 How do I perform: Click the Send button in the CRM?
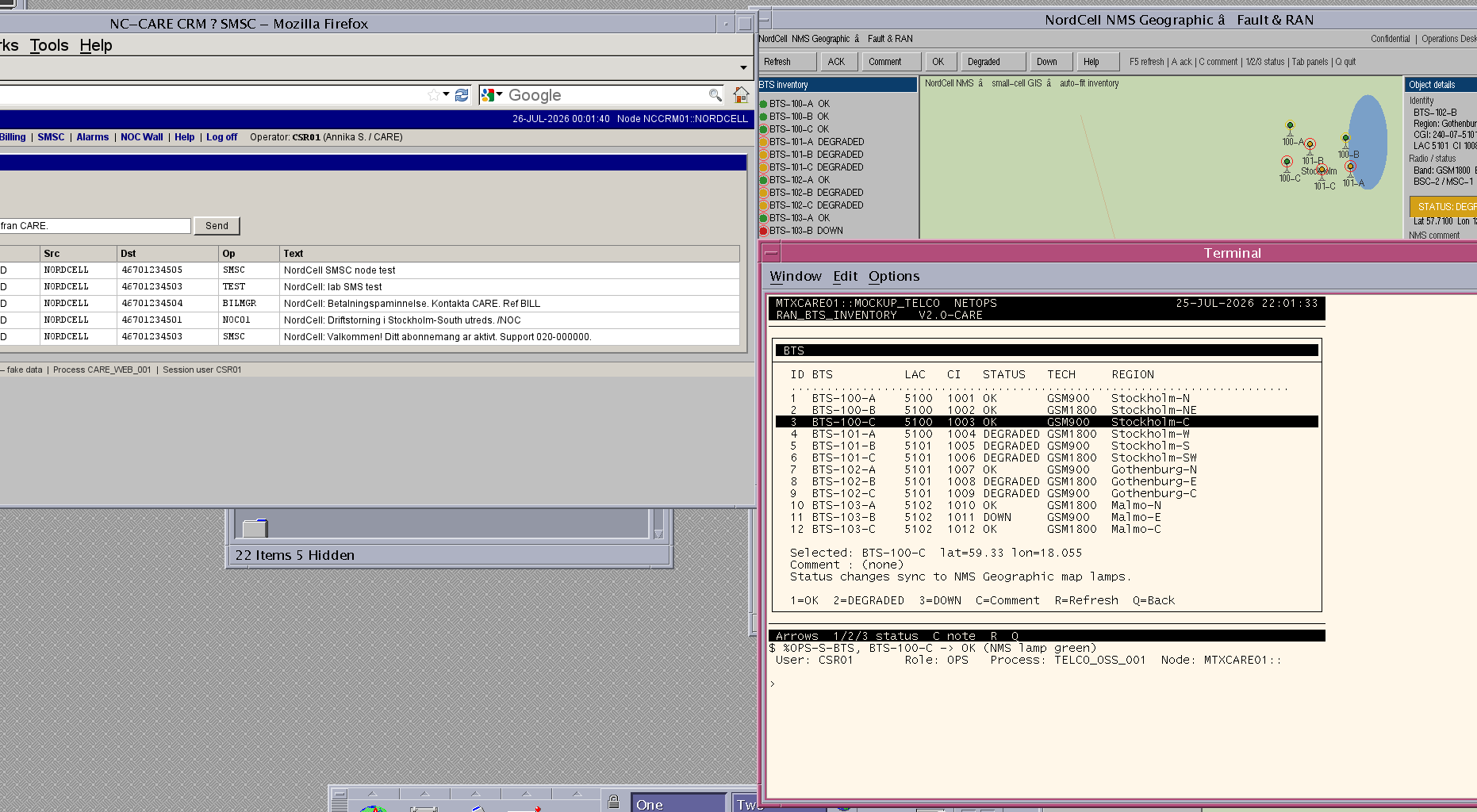pos(217,226)
